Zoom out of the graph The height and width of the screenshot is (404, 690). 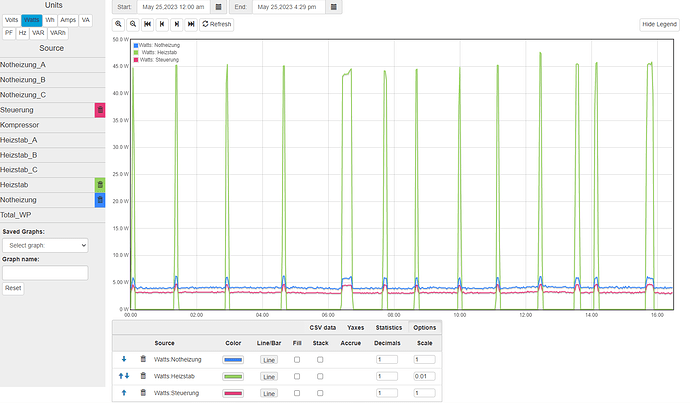point(133,24)
